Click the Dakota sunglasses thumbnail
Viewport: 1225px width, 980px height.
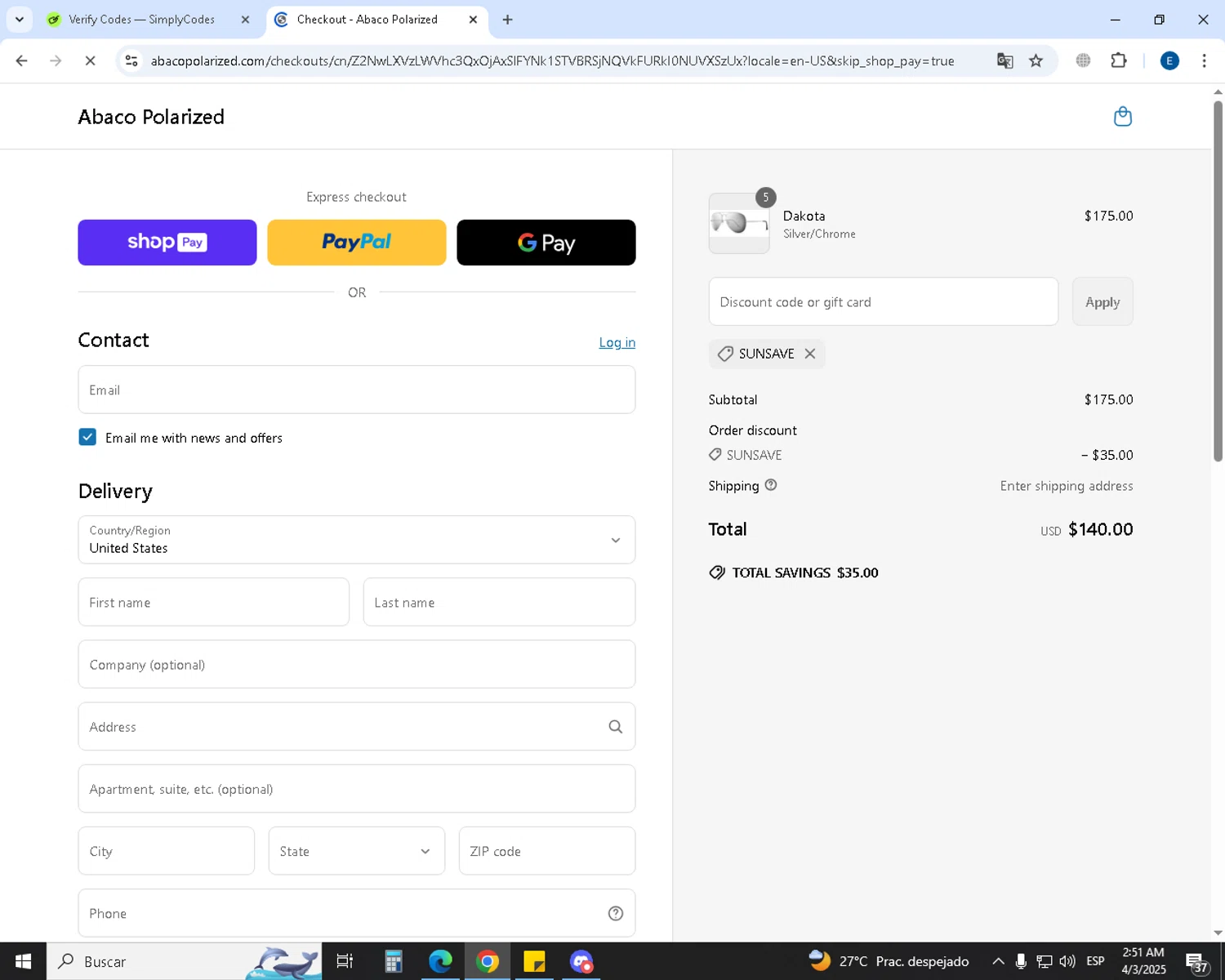pyautogui.click(x=739, y=223)
